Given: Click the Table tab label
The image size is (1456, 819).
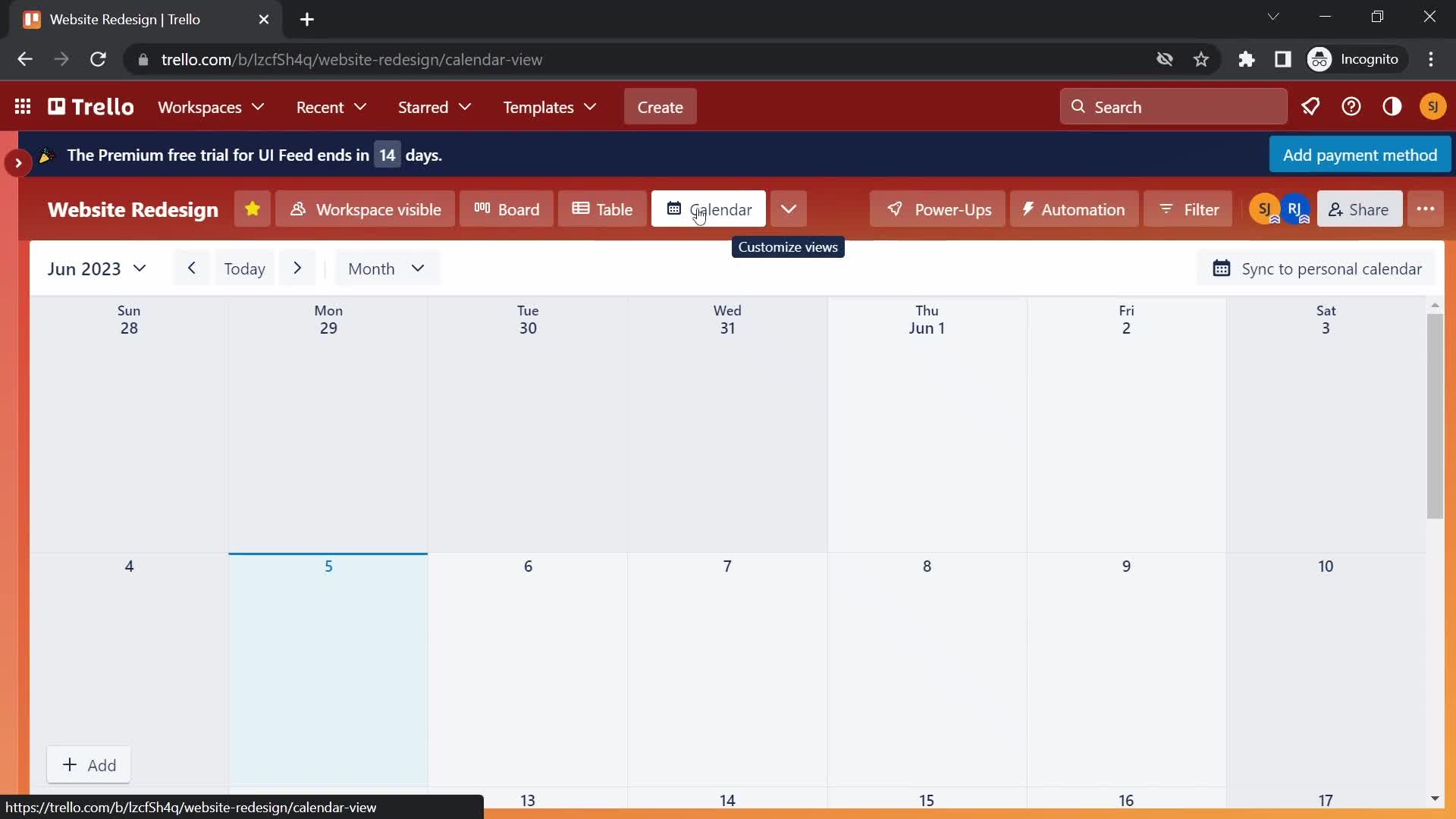Looking at the screenshot, I should coord(614,209).
